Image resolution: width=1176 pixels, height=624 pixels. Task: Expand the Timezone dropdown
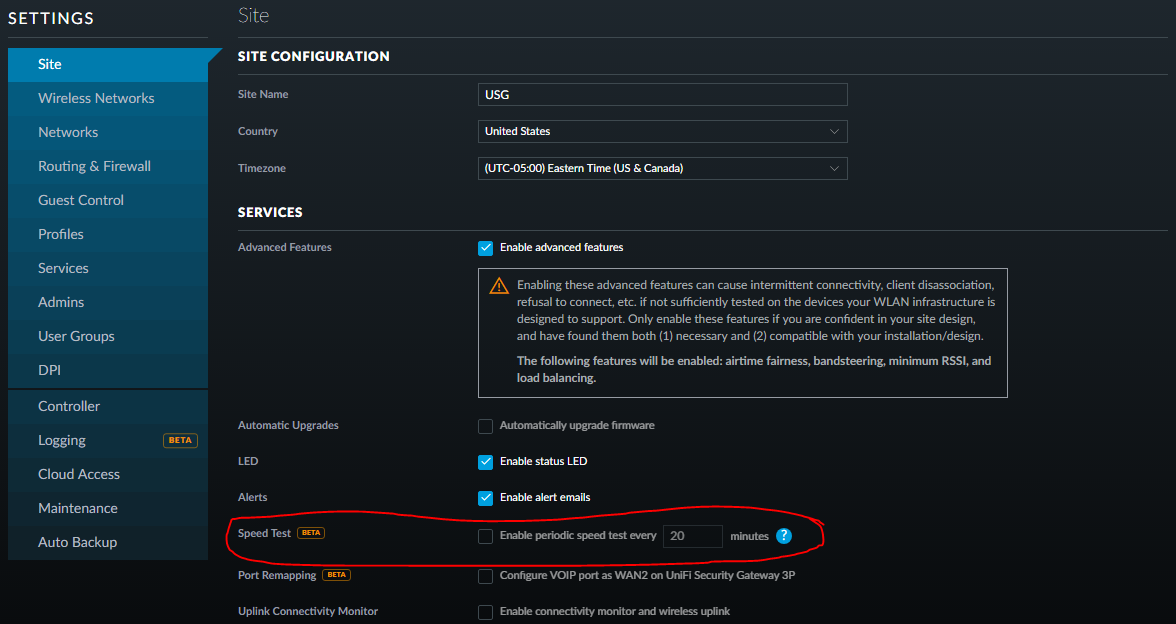tap(662, 168)
